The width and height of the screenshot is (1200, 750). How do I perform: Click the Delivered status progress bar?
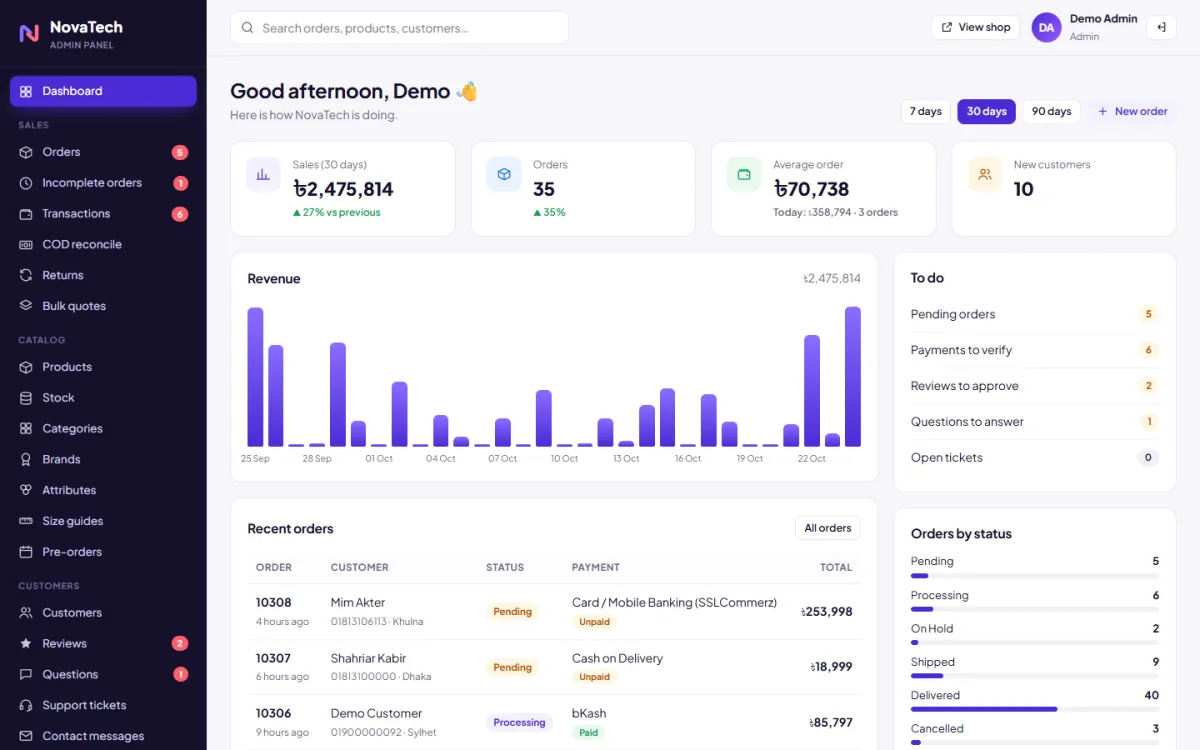(x=1035, y=709)
